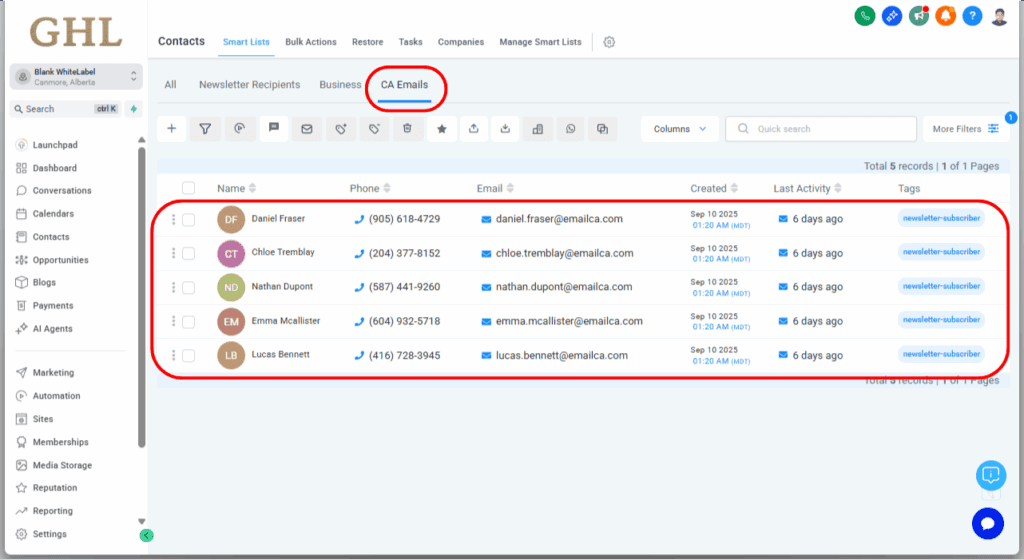1024x560 pixels.
Task: Click the send review request star icon
Action: coord(441,129)
